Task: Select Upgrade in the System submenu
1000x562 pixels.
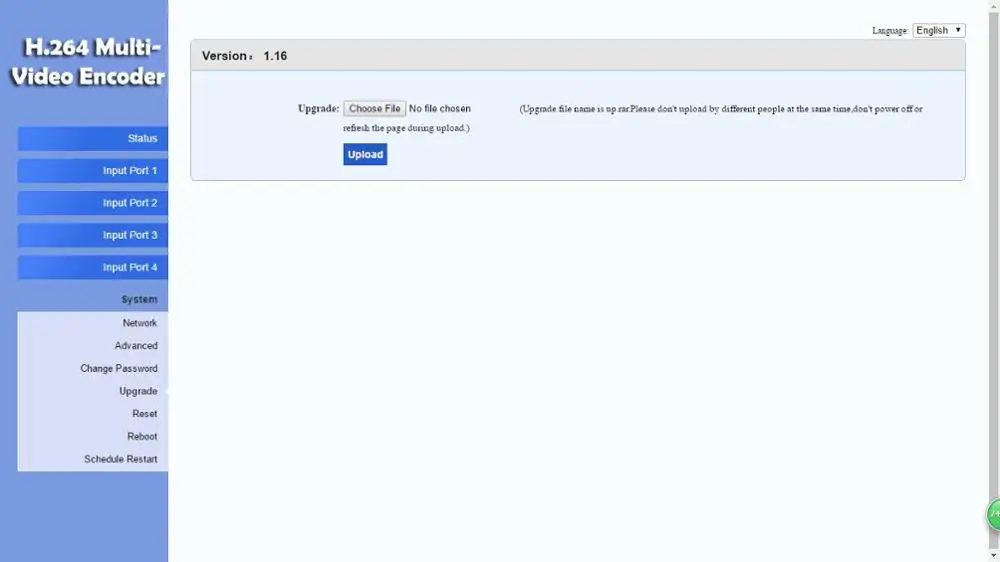Action: click(138, 391)
